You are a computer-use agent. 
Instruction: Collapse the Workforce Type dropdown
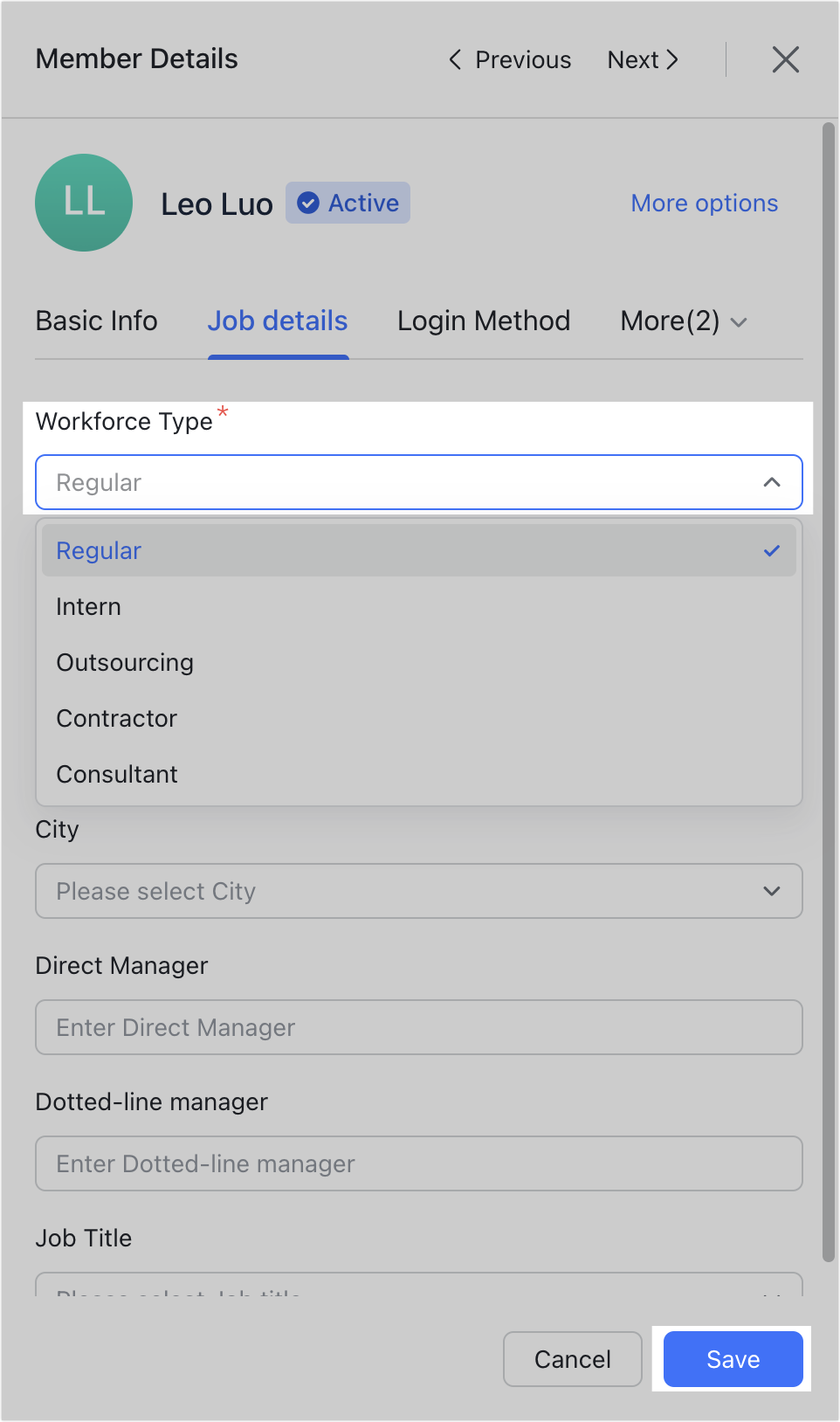(x=419, y=482)
